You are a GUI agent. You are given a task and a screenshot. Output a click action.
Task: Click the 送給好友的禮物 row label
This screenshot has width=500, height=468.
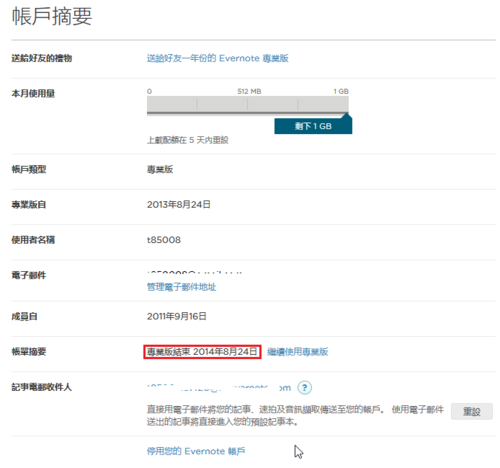[42, 58]
